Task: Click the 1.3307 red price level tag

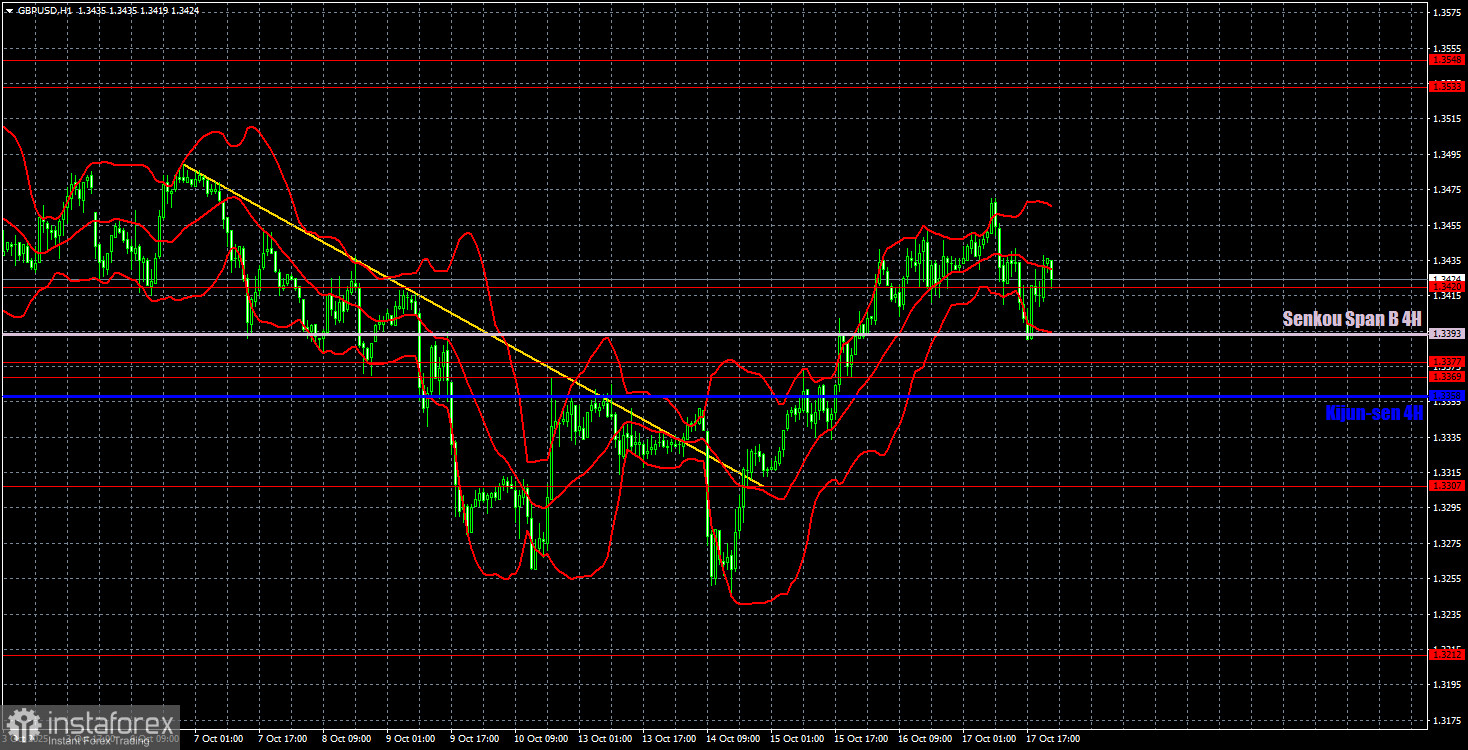Action: 1447,486
